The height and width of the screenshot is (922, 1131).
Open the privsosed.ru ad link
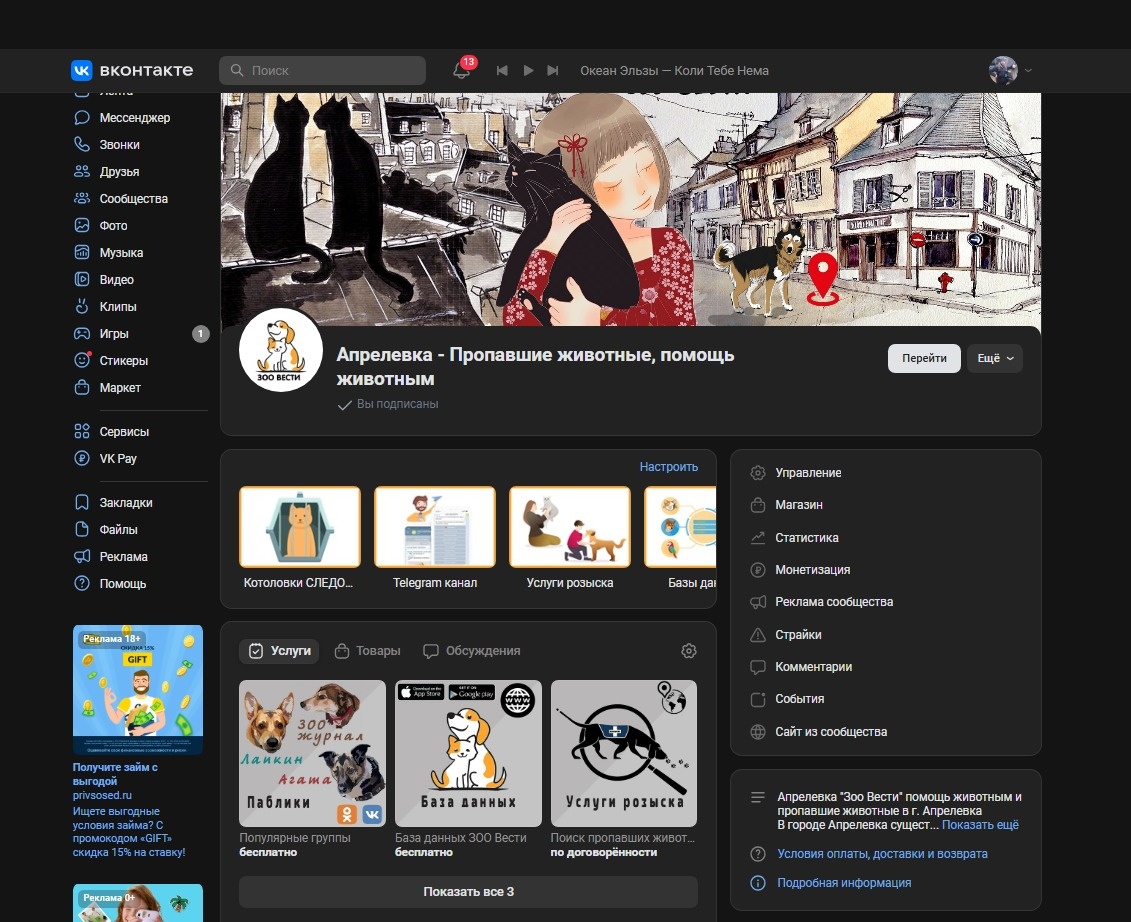[x=102, y=795]
